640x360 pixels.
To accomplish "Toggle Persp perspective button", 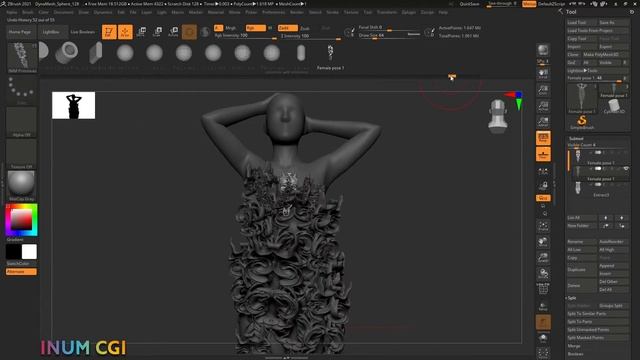I will pos(543,138).
